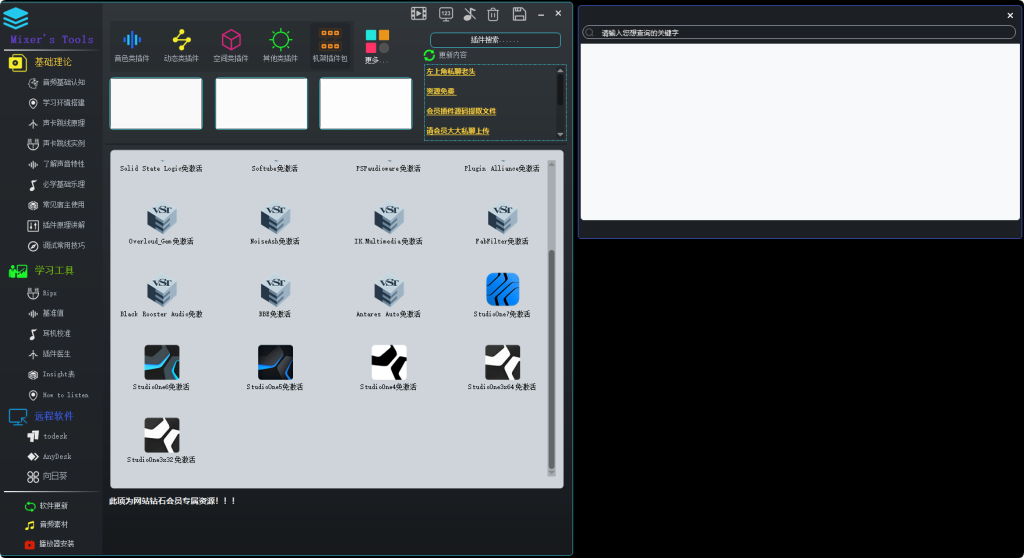
Task: Open the 基准值 tool in sidebar
Action: click(x=46, y=314)
